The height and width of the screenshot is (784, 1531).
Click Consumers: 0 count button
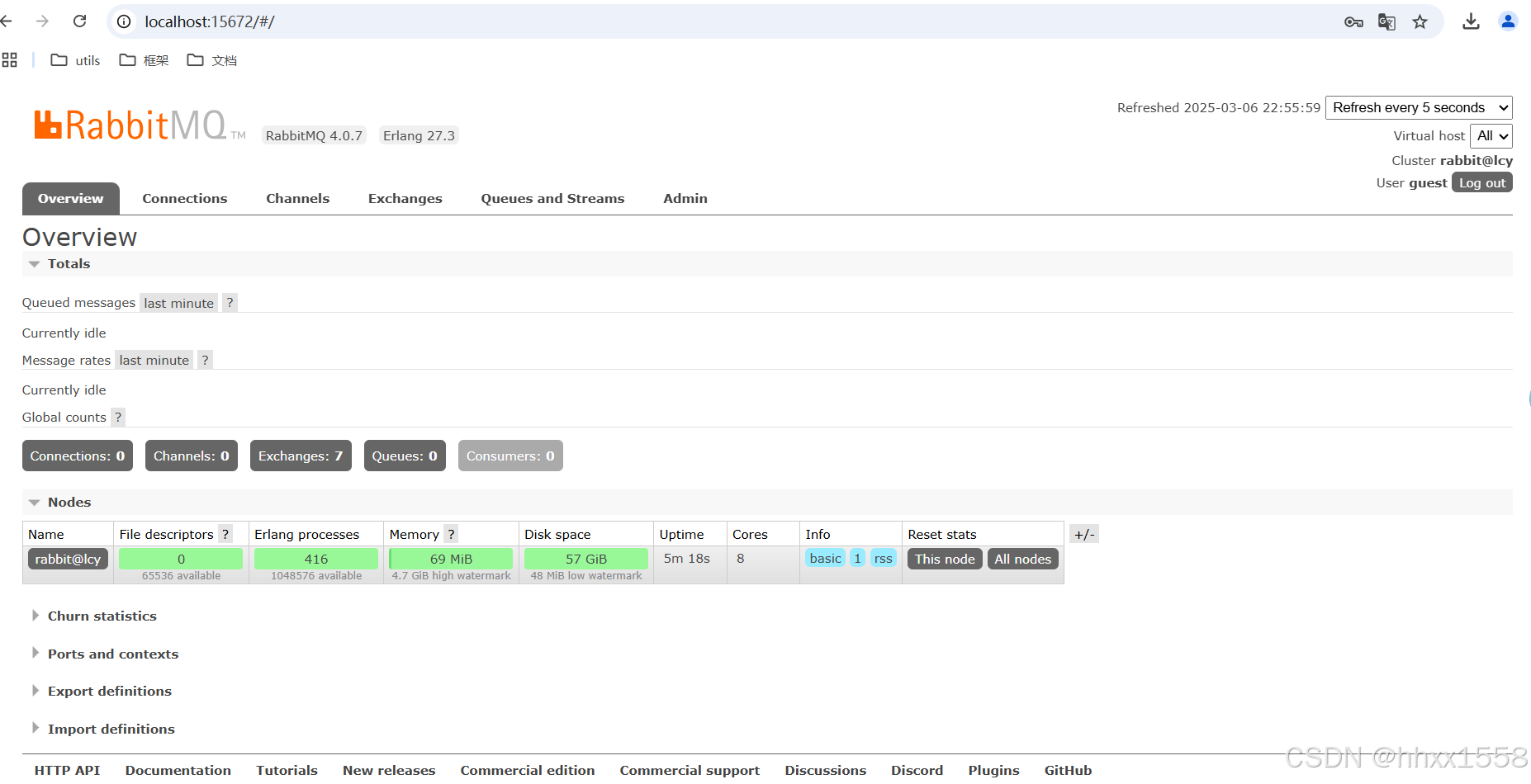(510, 456)
